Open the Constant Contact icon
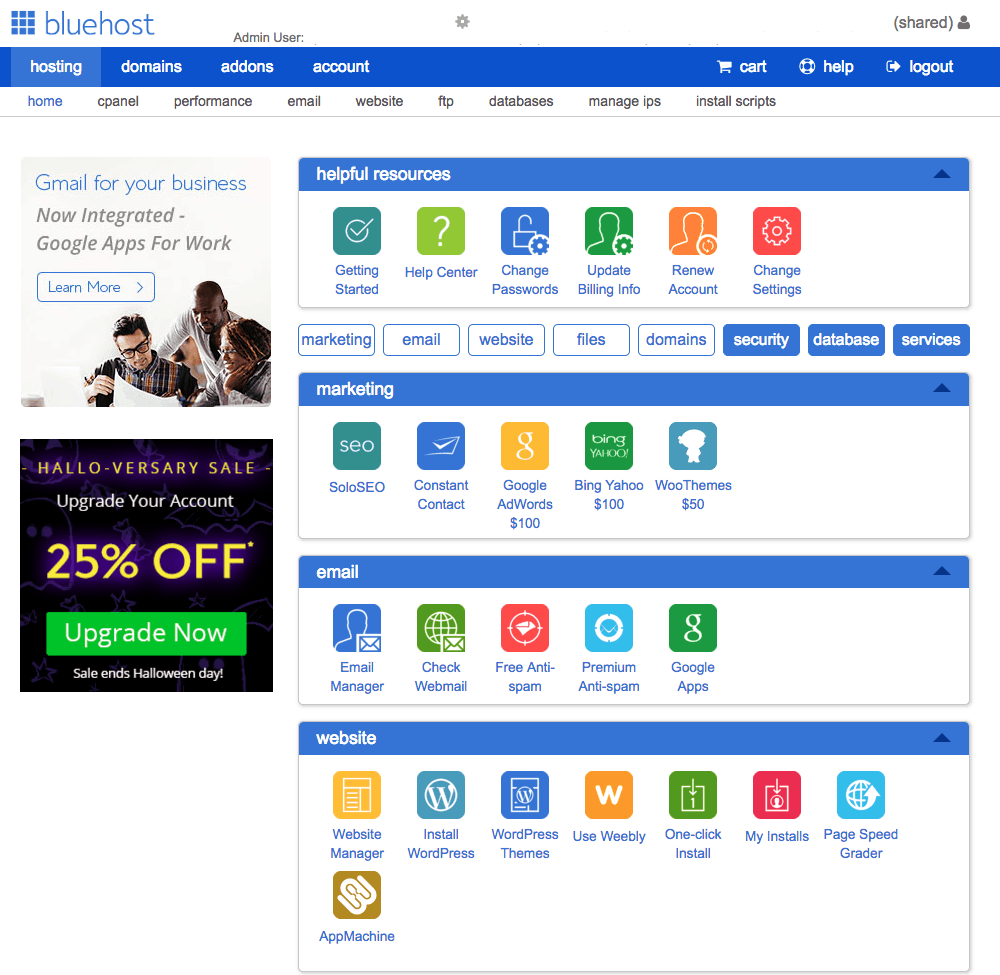This screenshot has height=975, width=1000. (441, 446)
